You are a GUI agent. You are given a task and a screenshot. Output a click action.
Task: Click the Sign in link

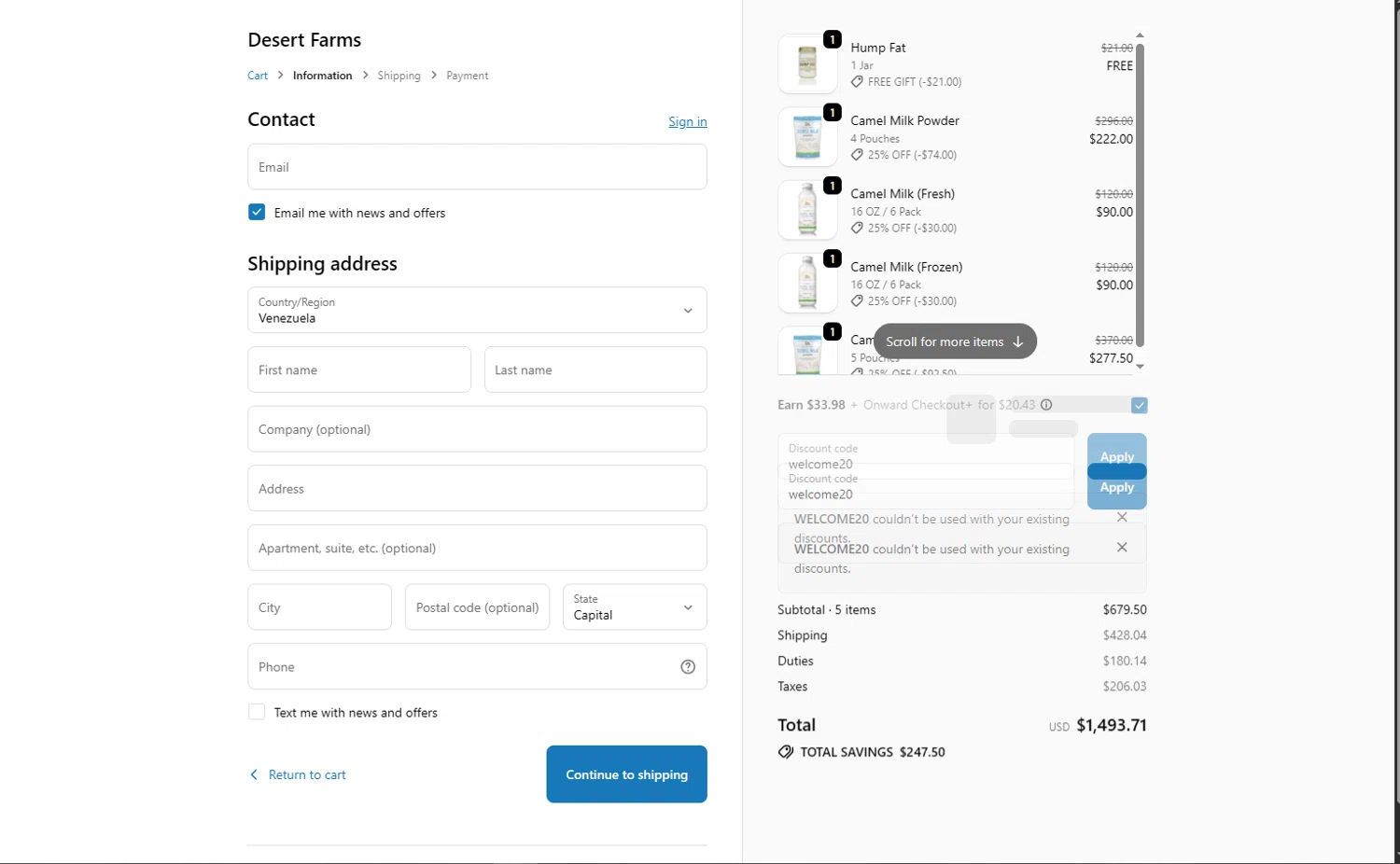[x=688, y=121]
